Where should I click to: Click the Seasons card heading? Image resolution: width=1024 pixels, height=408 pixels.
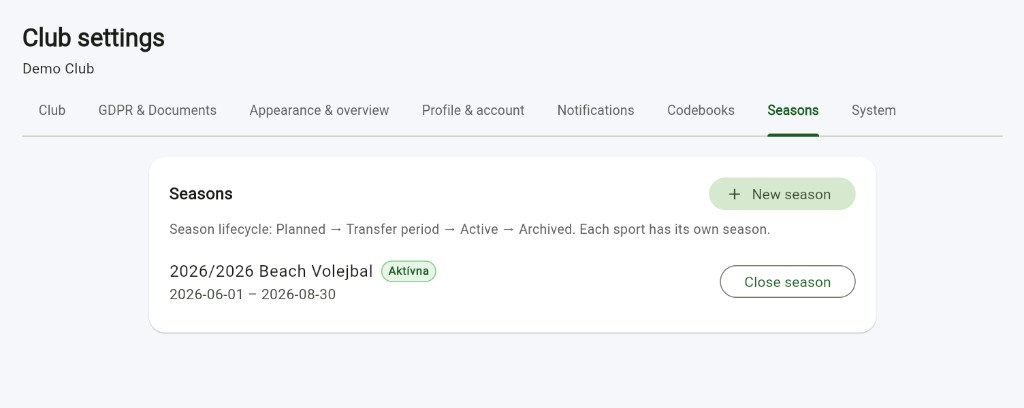pos(200,194)
